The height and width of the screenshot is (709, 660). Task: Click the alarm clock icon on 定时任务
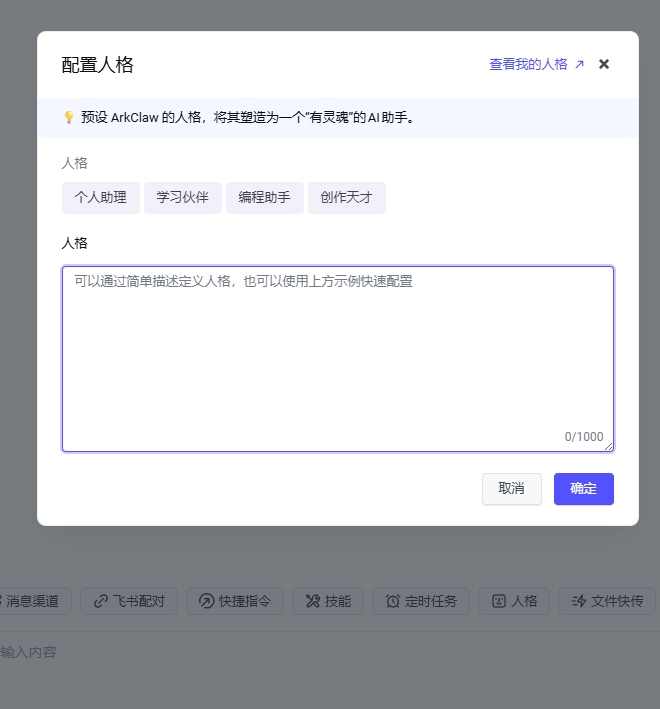[x=392, y=601]
